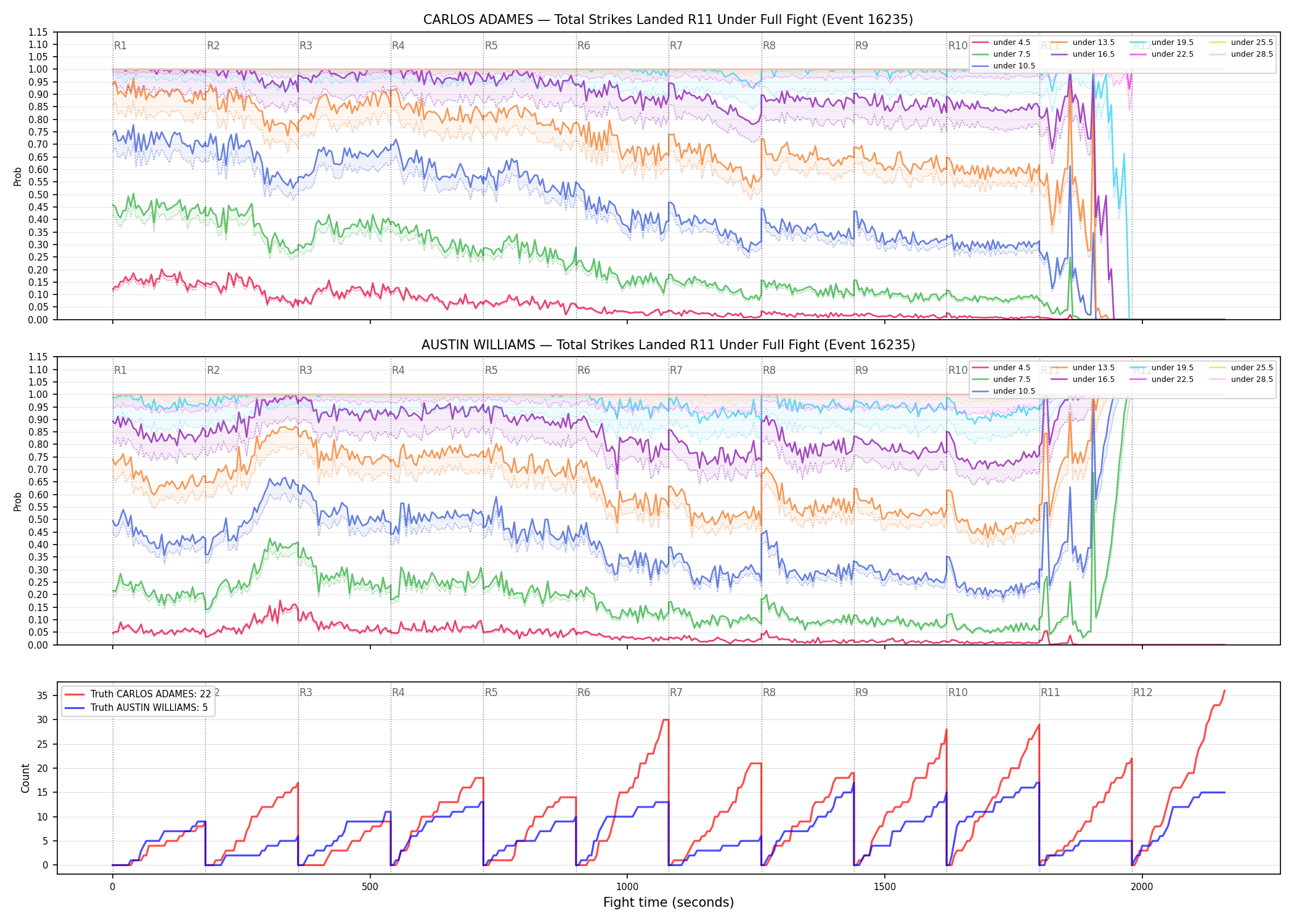This screenshot has height=924, width=1294.
Task: Click 'under 7.5' legend entry in Austin Williams chart
Action: click(x=1001, y=379)
